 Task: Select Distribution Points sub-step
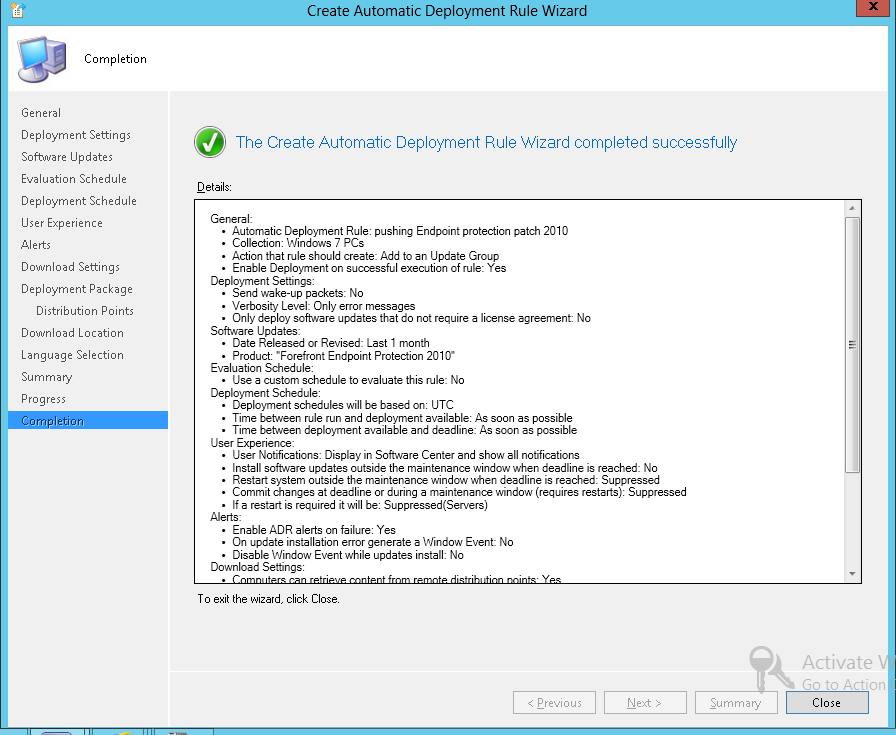coord(85,311)
